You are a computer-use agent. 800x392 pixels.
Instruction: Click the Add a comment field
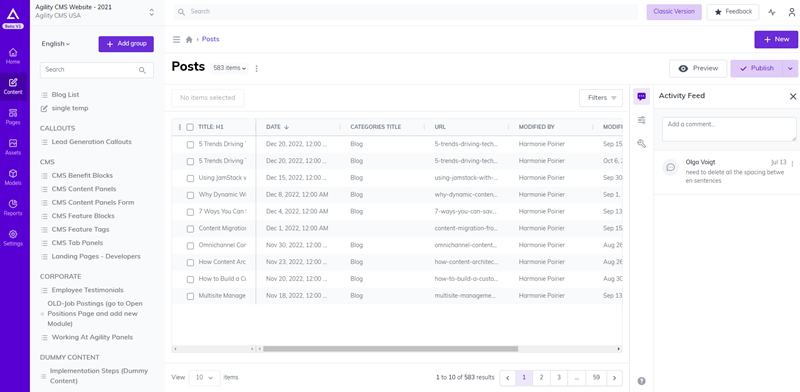click(729, 129)
